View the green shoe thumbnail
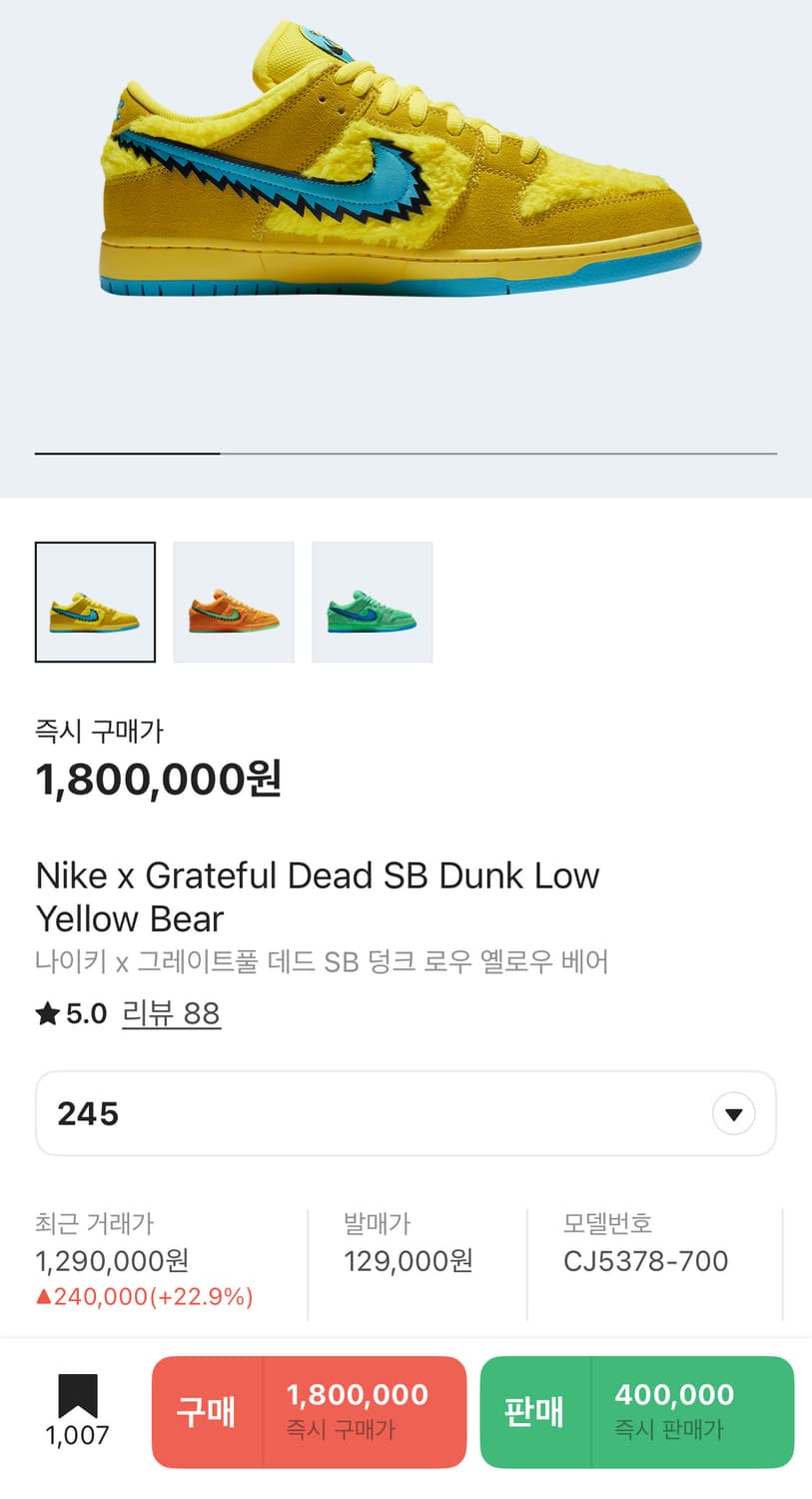Screen dimensions: 812x1499 tap(372, 602)
